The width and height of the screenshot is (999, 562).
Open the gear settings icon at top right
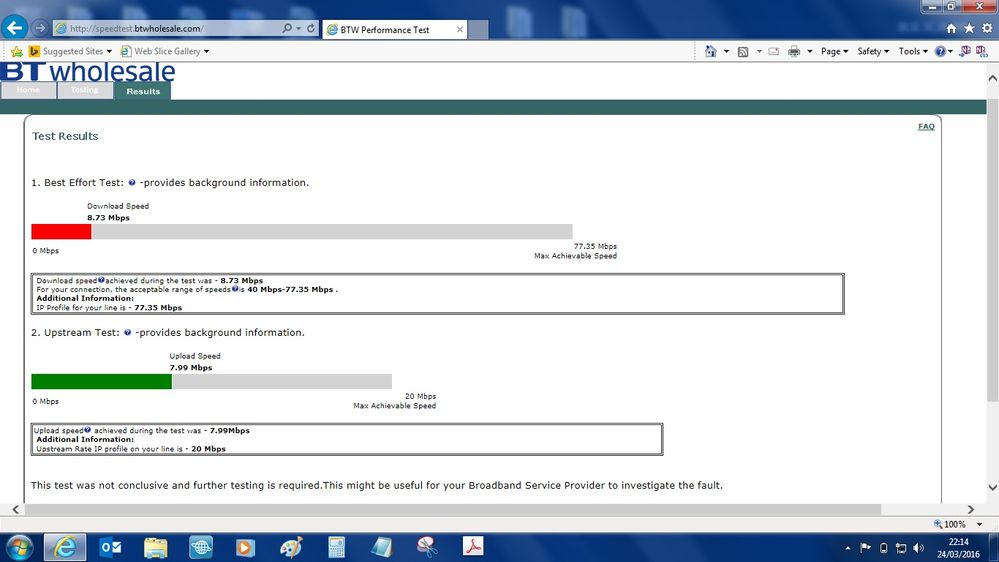[x=987, y=29]
